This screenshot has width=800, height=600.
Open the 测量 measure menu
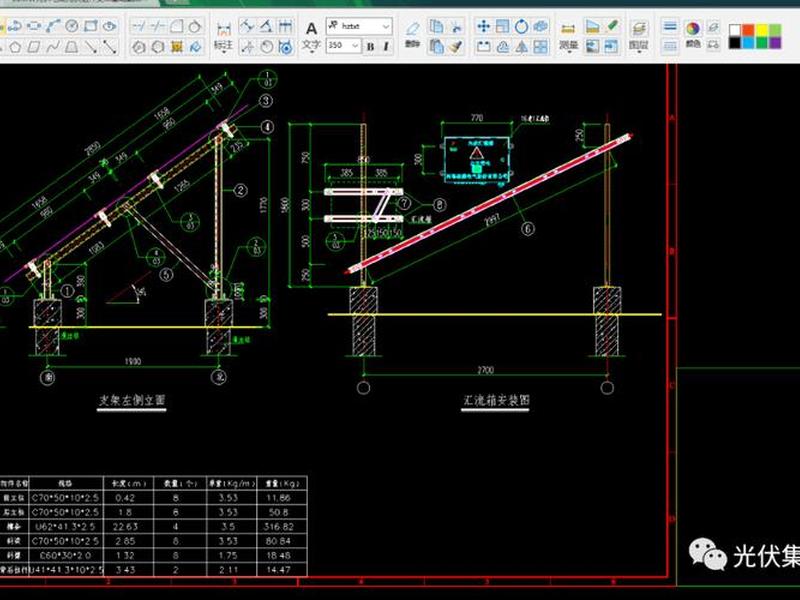pyautogui.click(x=568, y=37)
